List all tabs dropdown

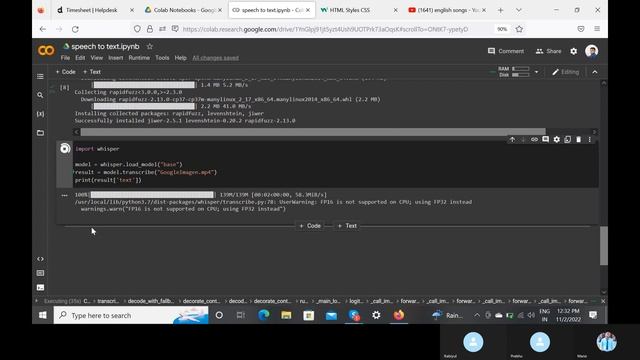coord(518,10)
